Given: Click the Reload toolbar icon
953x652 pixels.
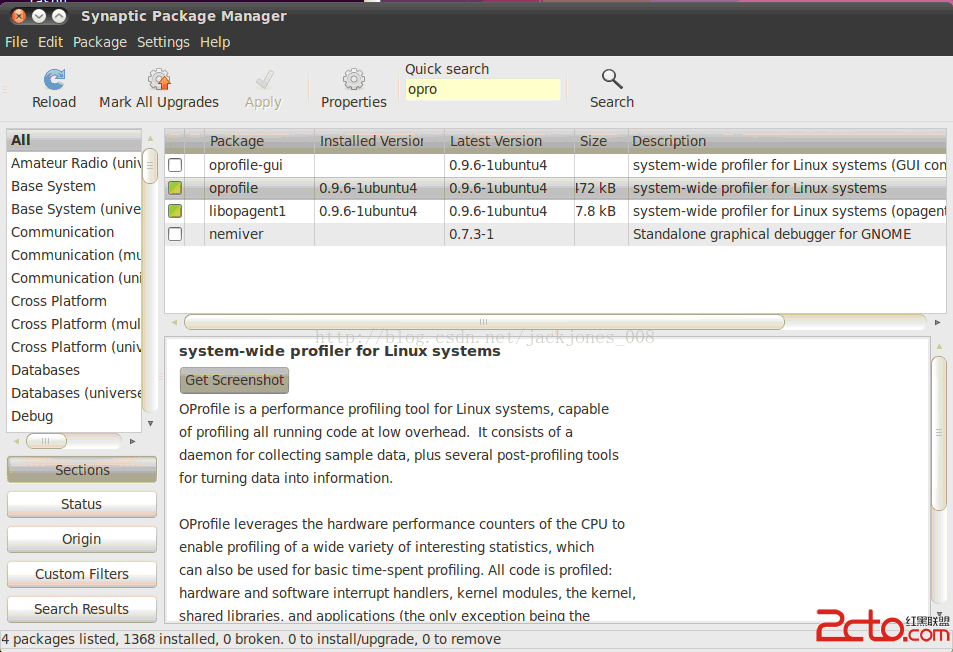Looking at the screenshot, I should click(54, 80).
